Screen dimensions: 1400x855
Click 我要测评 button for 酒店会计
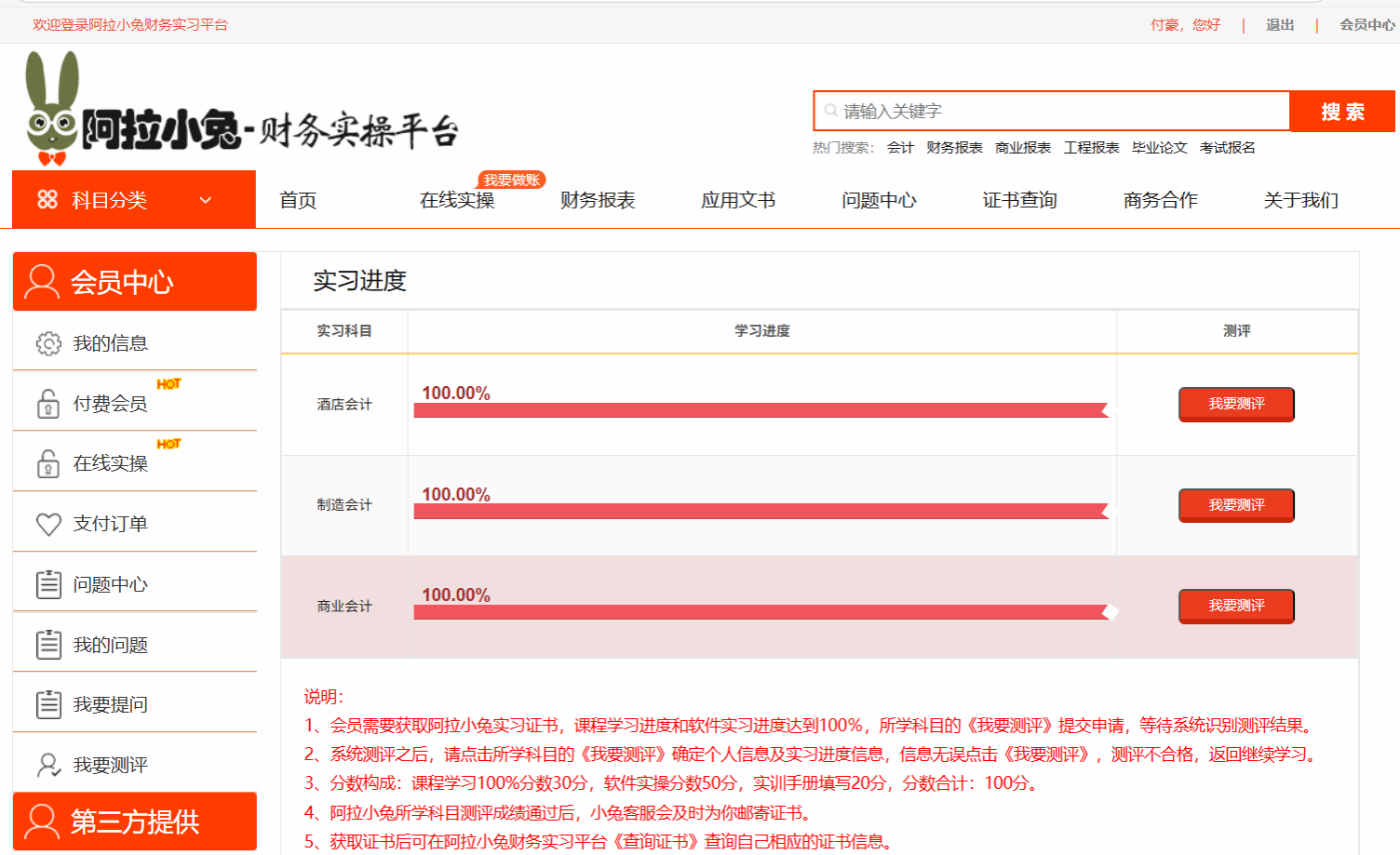pyautogui.click(x=1236, y=404)
